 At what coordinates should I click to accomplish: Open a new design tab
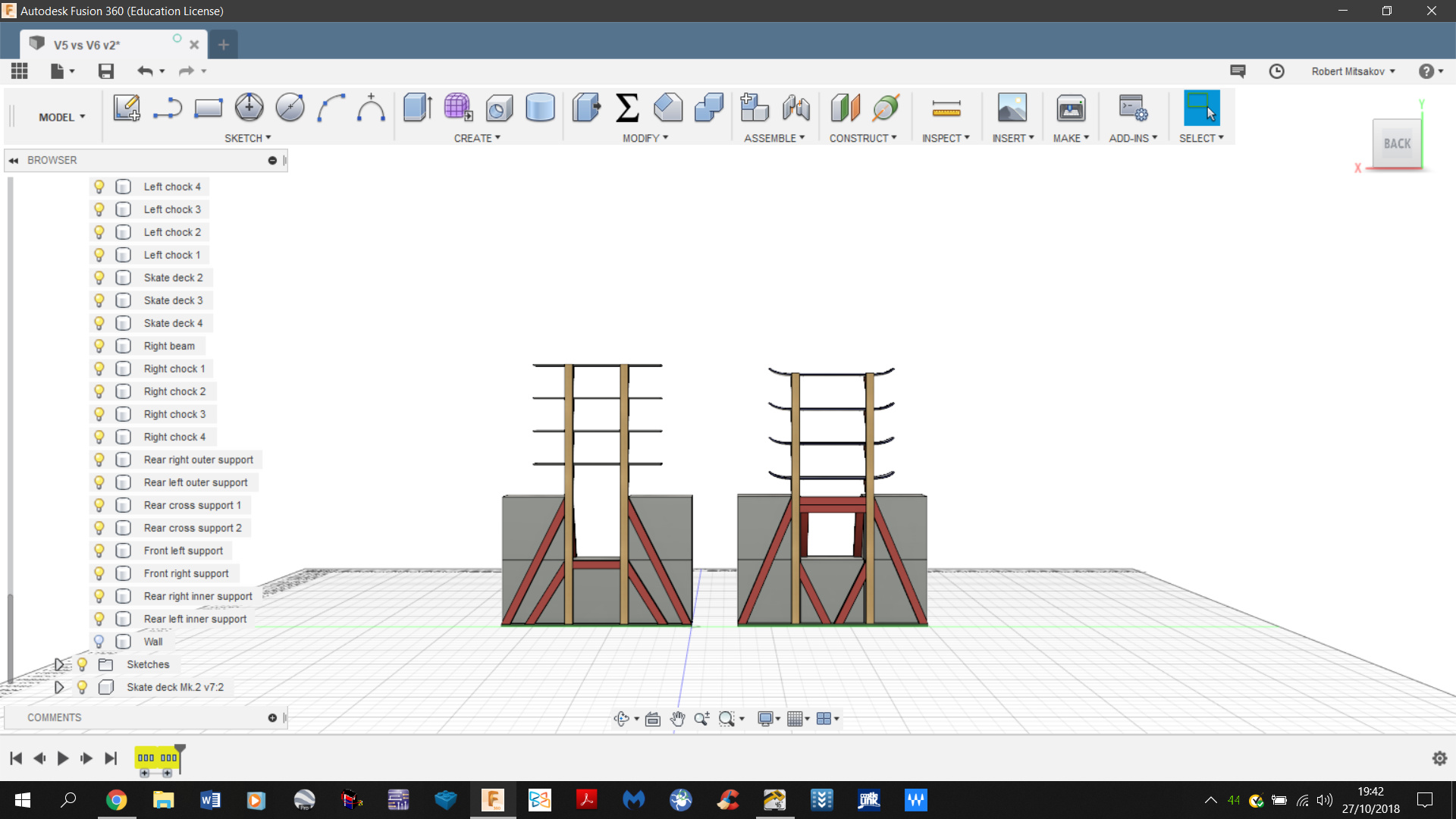click(223, 45)
